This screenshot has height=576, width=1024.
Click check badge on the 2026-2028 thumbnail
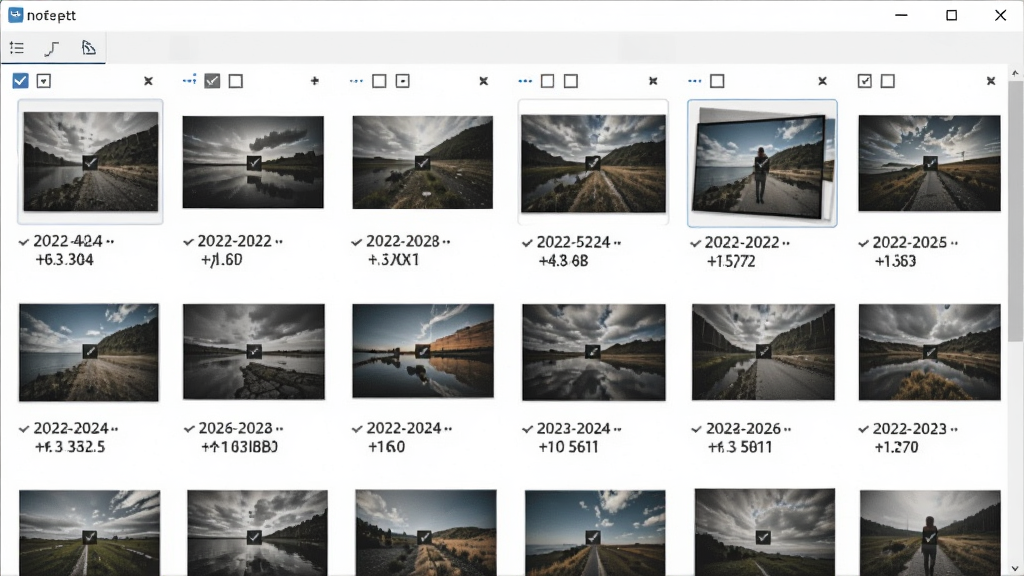[x=254, y=351]
